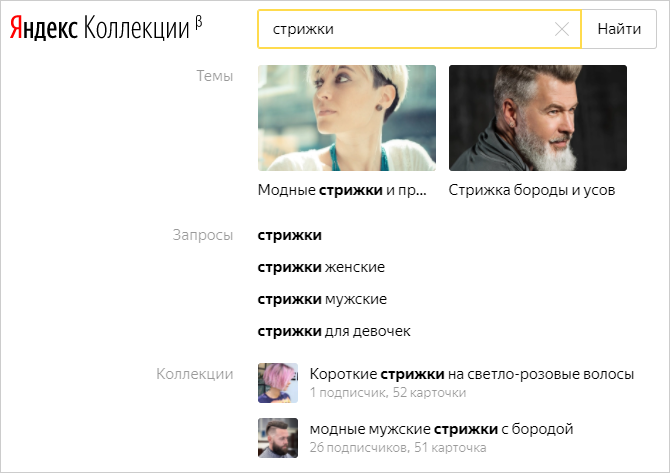
Task: Open collection Короткие стрижки на светло-розовые волосы
Action: click(472, 374)
